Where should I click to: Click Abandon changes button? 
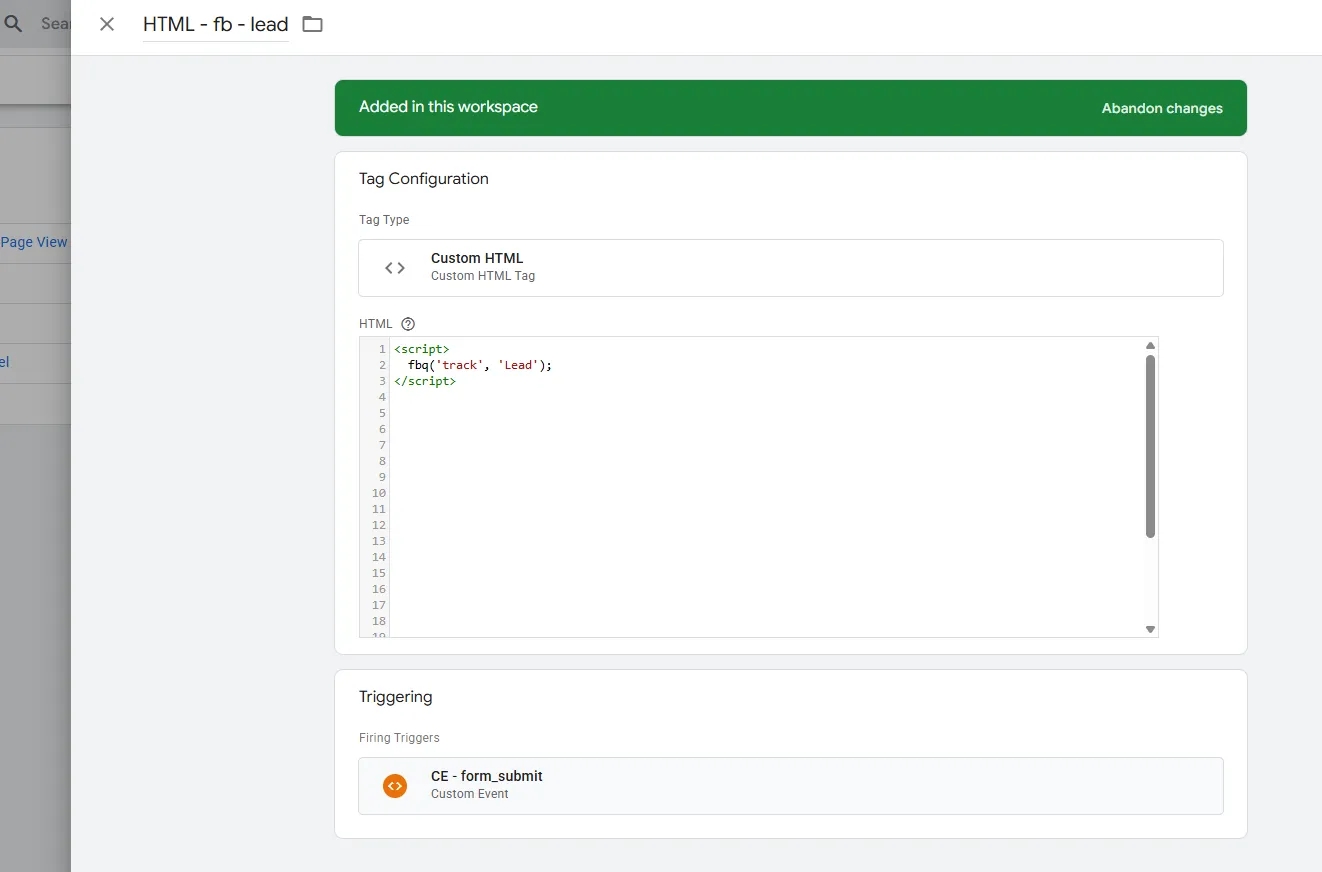coord(1162,108)
